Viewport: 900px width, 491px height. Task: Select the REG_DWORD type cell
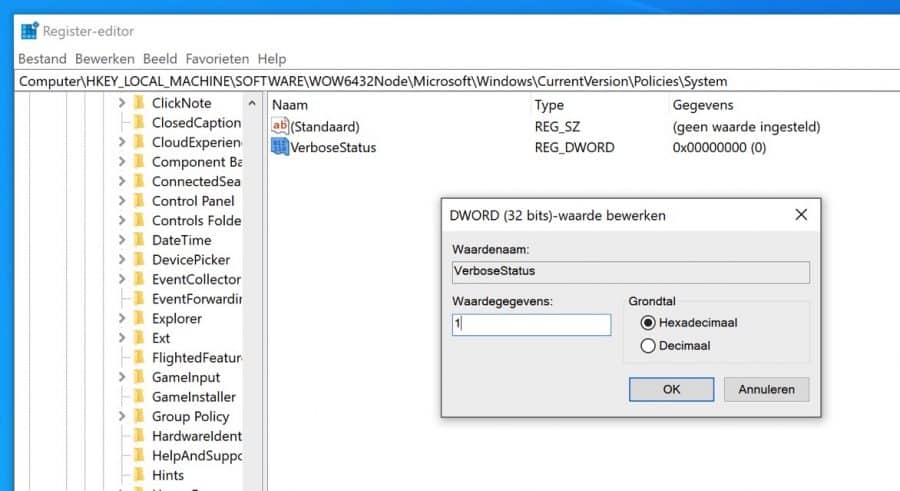[x=575, y=148]
